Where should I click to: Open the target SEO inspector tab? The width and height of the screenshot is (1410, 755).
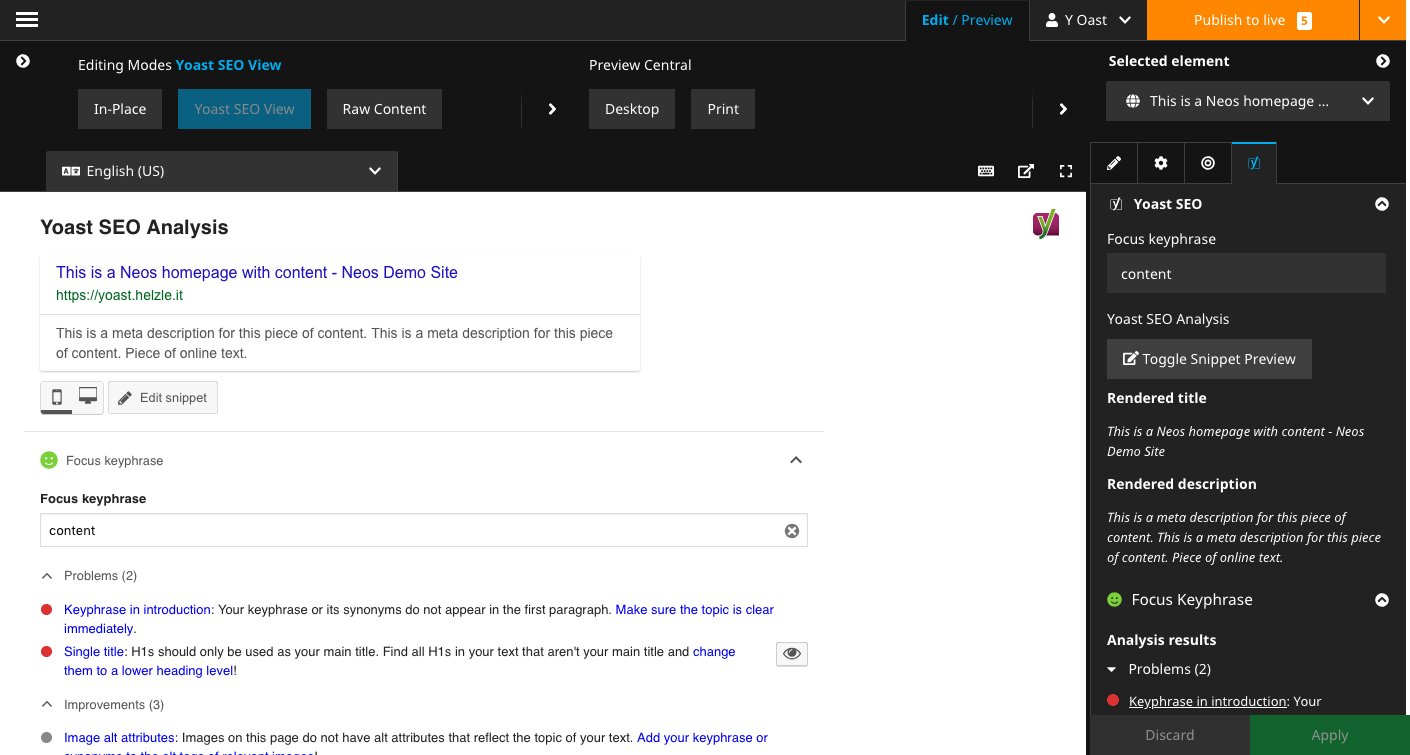(1208, 163)
